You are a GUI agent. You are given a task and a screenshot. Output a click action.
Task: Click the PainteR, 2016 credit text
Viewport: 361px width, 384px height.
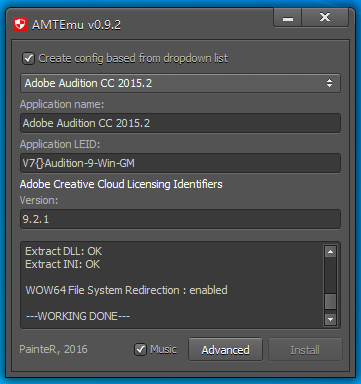[53, 349]
